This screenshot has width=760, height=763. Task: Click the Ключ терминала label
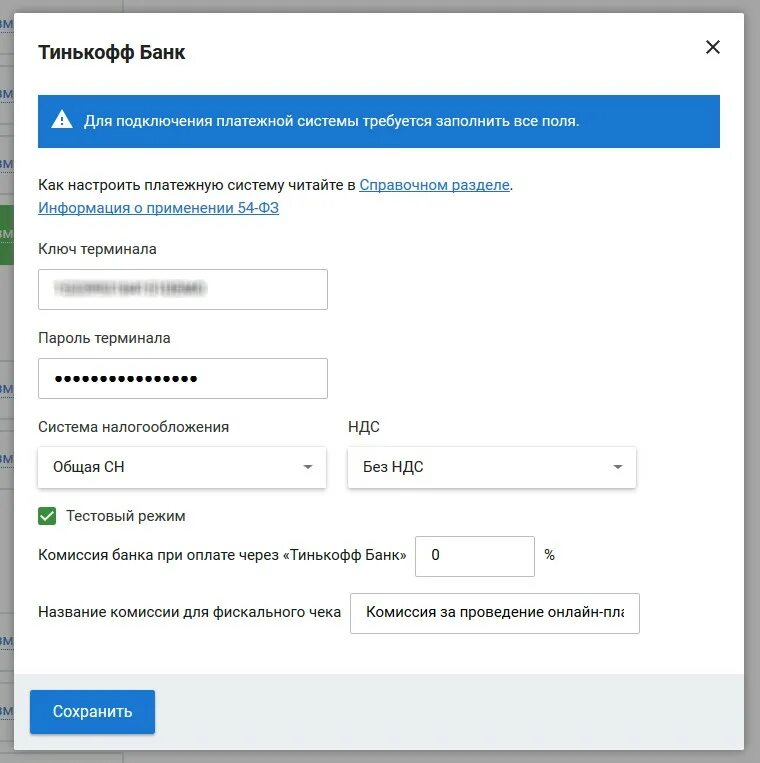97,249
